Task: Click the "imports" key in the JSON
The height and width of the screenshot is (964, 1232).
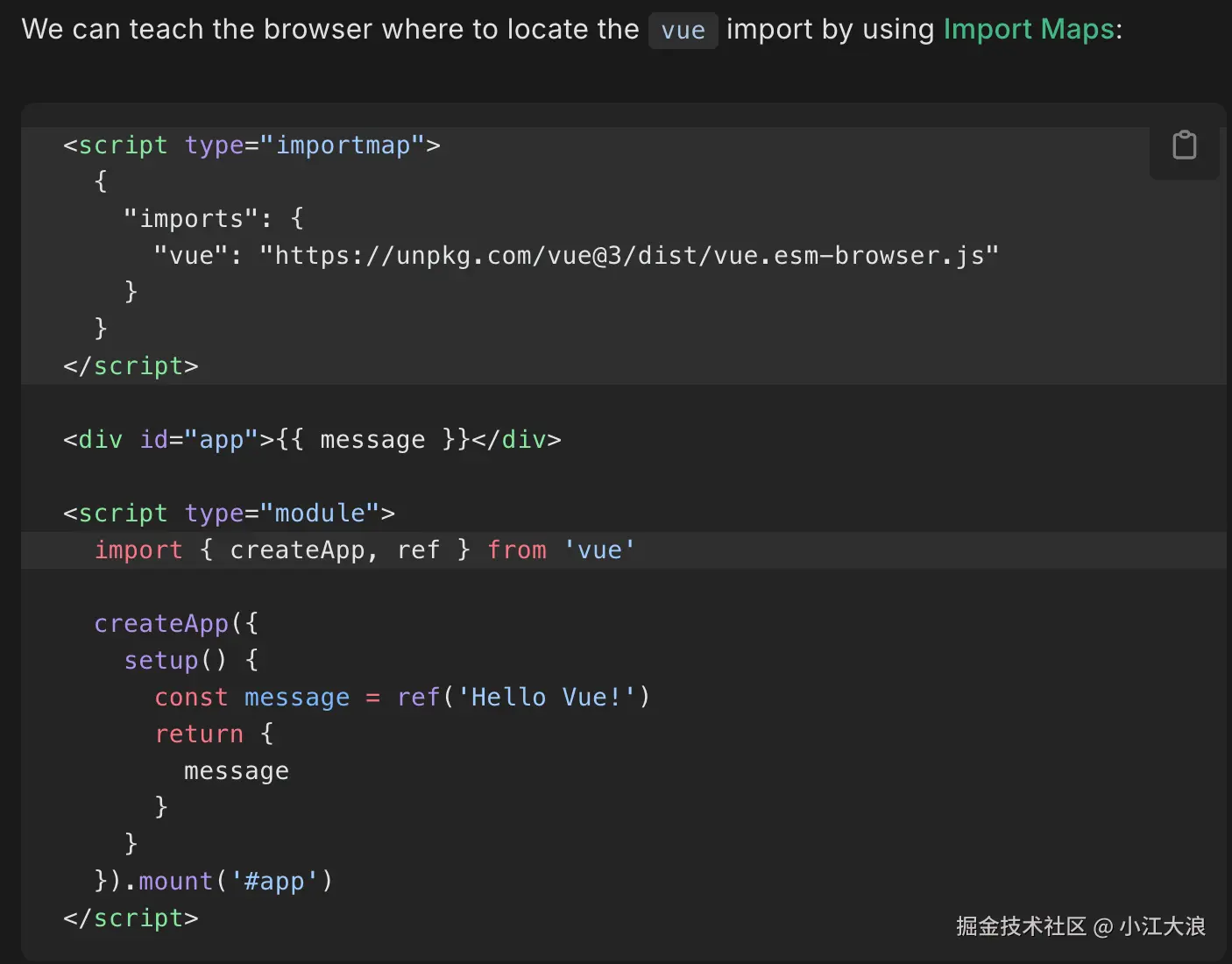Action: click(x=191, y=219)
